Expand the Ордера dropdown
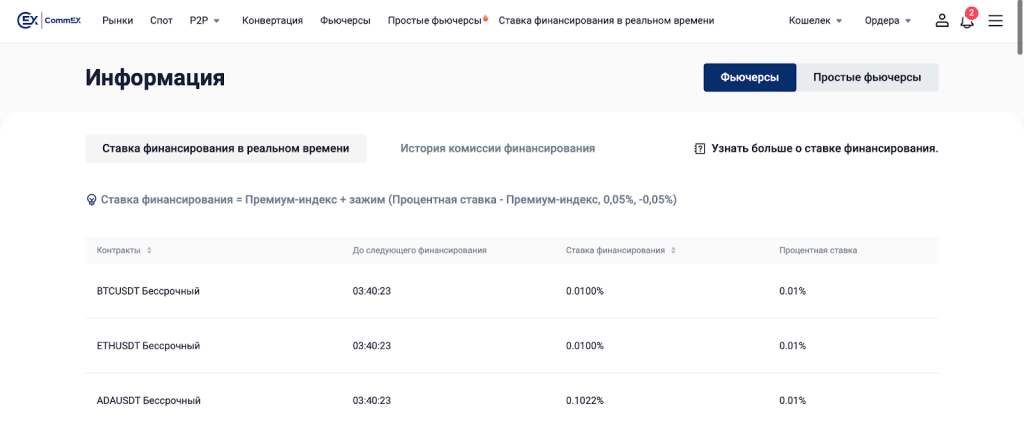Screen dimensions: 1024x425 (x=888, y=20)
